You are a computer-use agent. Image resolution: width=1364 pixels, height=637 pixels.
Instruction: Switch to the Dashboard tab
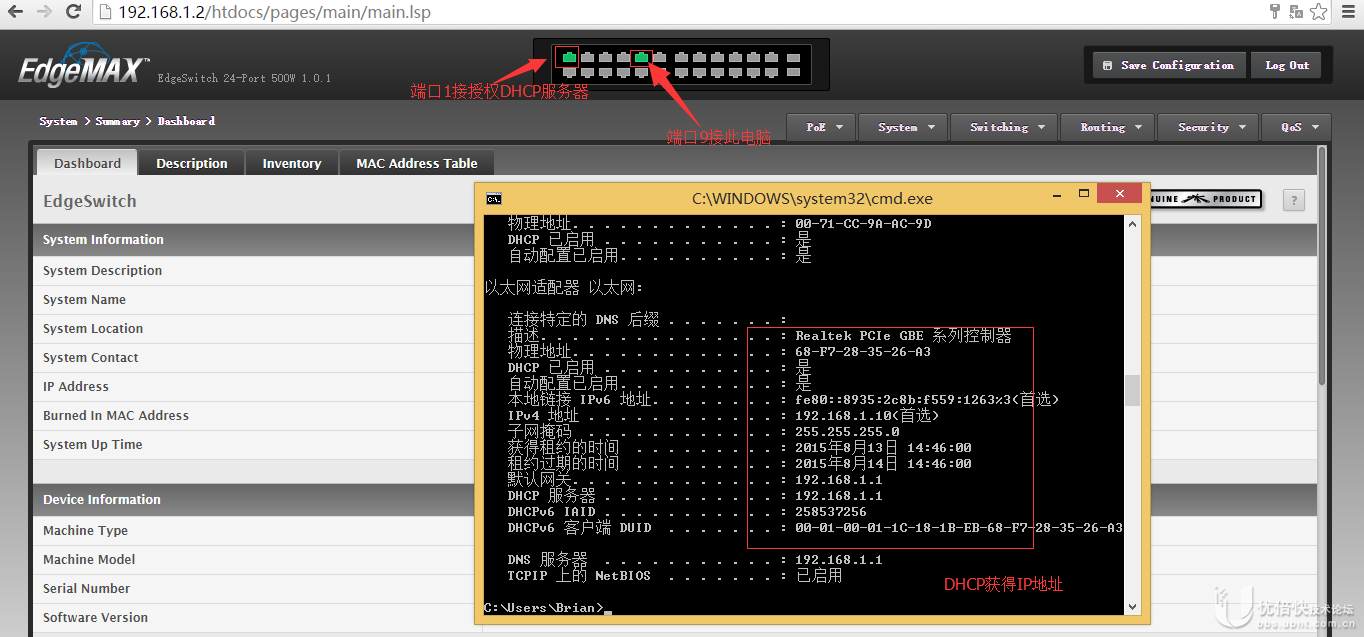[x=87, y=163]
